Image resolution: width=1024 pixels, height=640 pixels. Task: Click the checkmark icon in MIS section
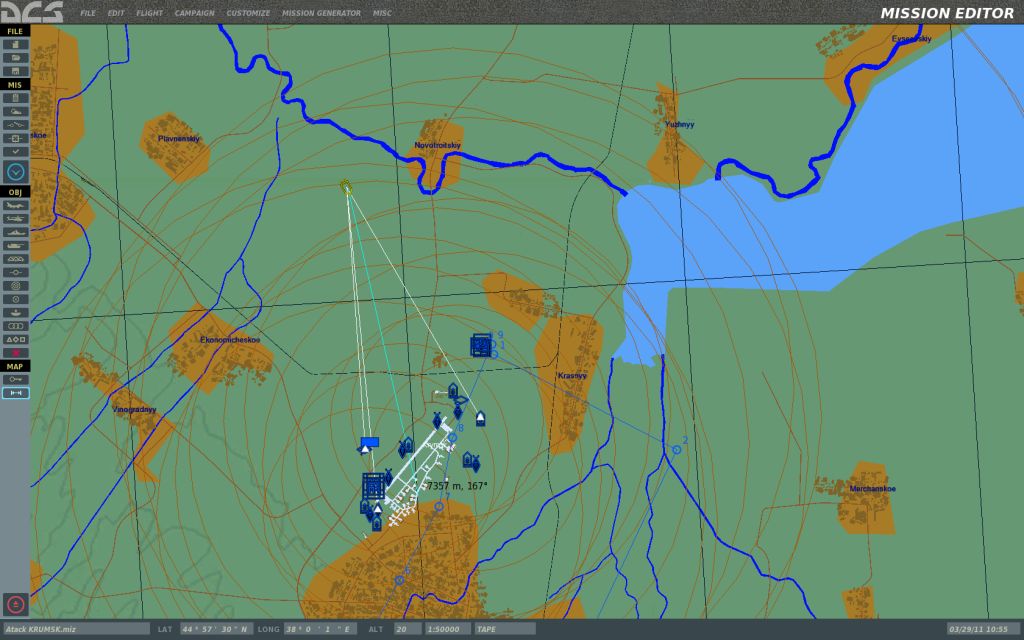coord(15,152)
